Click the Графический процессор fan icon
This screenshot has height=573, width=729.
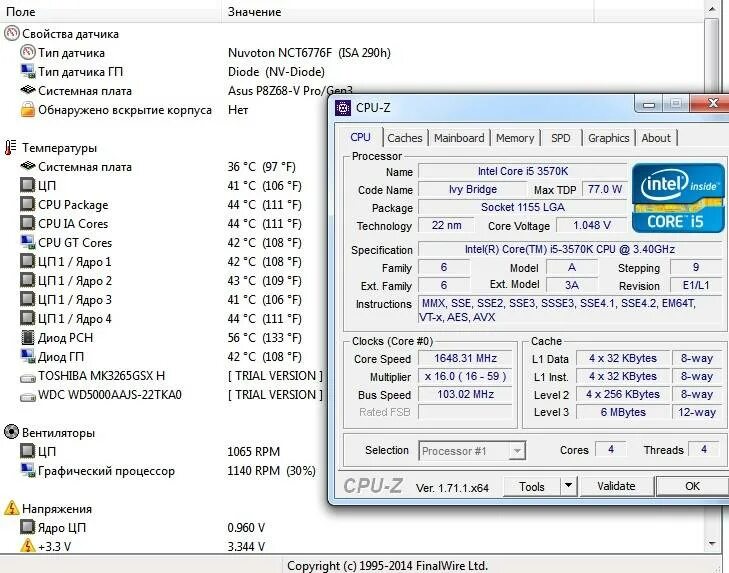[28, 470]
